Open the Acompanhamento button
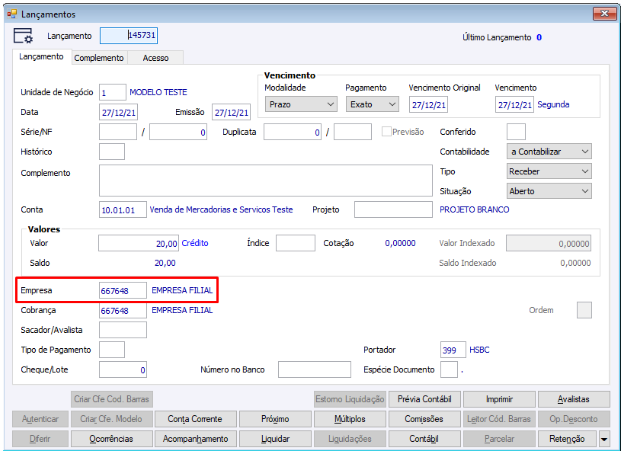This screenshot has height=453, width=623. pyautogui.click(x=195, y=439)
